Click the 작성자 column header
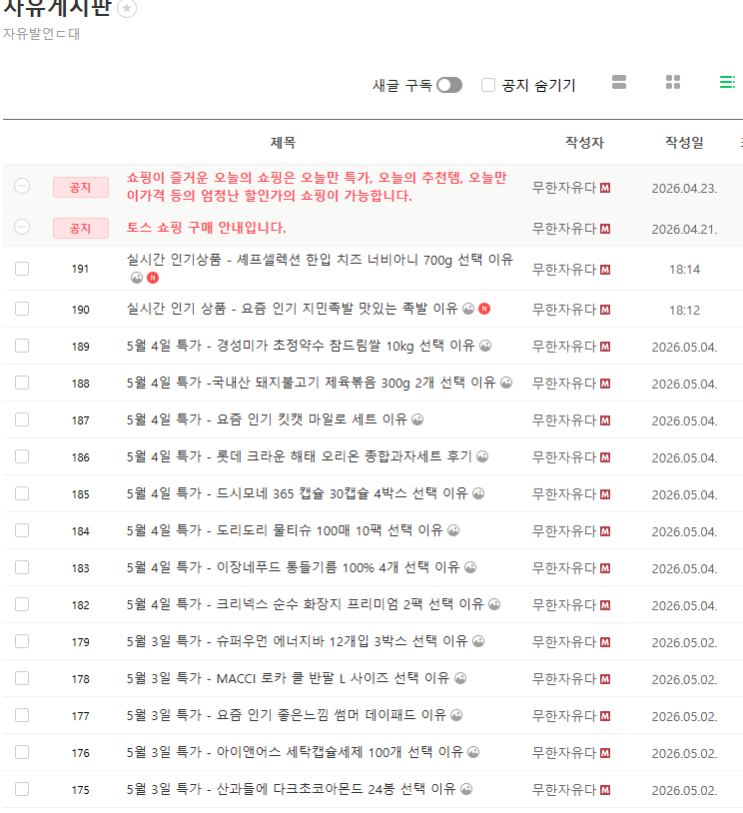The image size is (743, 813). tap(584, 143)
